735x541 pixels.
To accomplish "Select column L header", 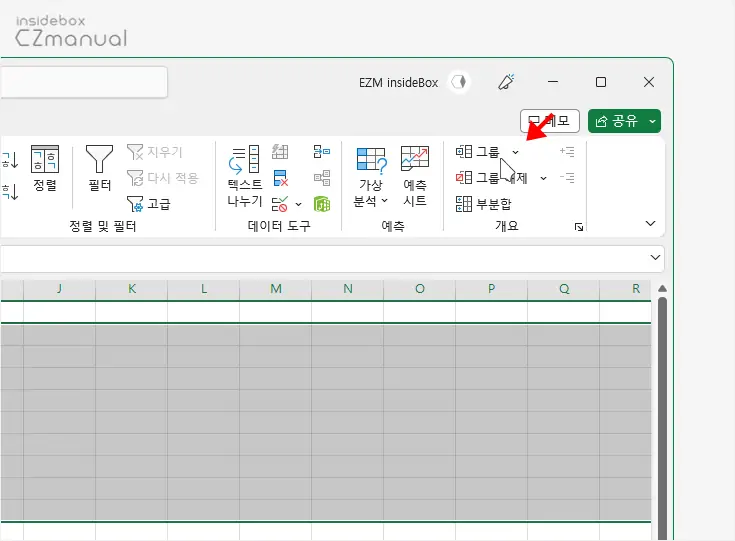I will [203, 289].
